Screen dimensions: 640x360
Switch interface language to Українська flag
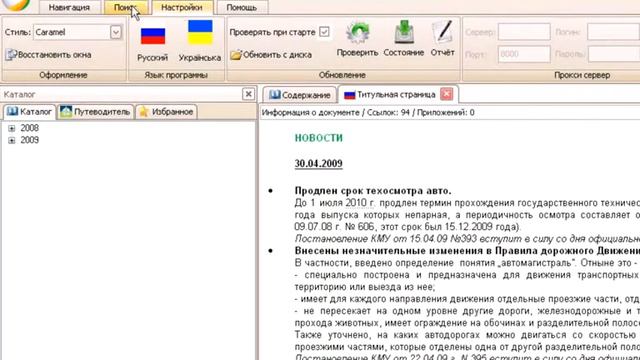[x=200, y=32]
